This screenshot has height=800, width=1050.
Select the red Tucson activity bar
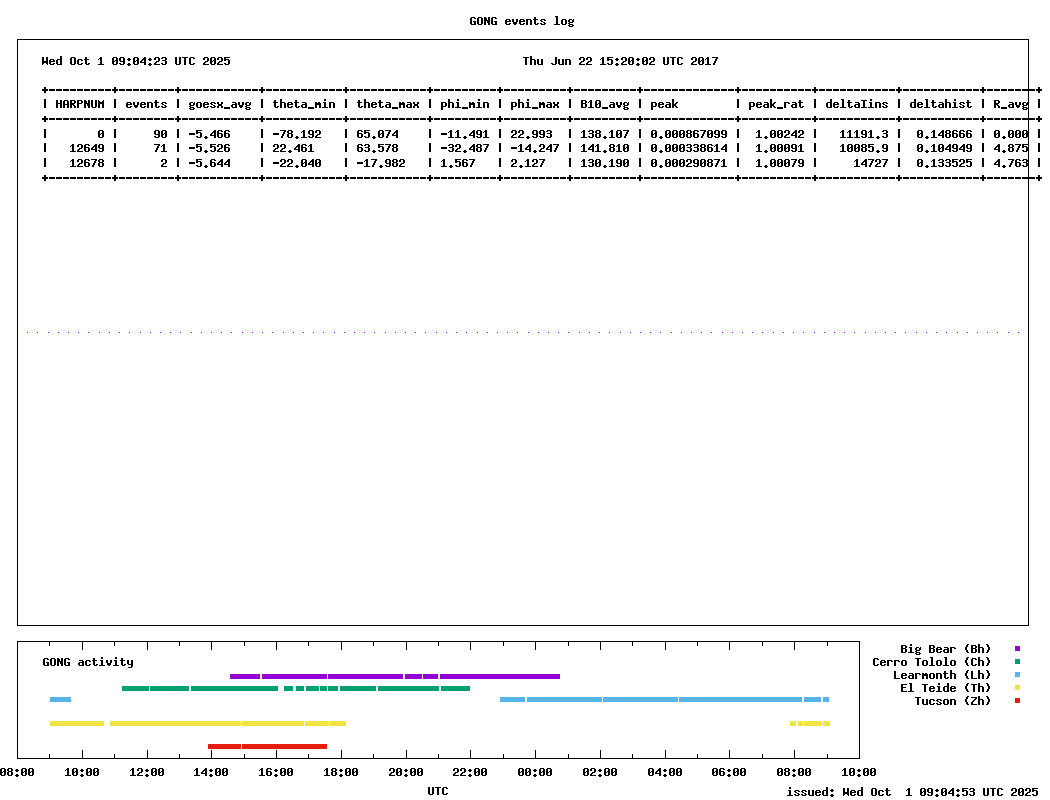[x=267, y=746]
